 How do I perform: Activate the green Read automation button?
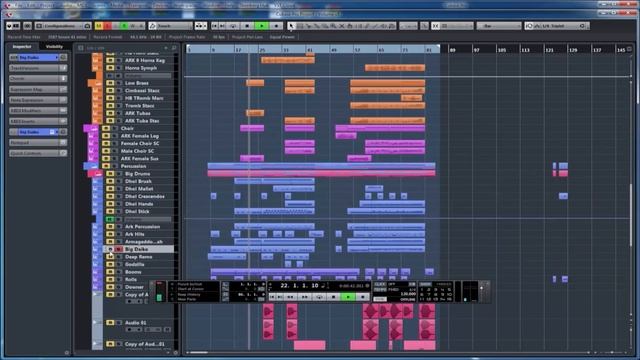[124, 26]
